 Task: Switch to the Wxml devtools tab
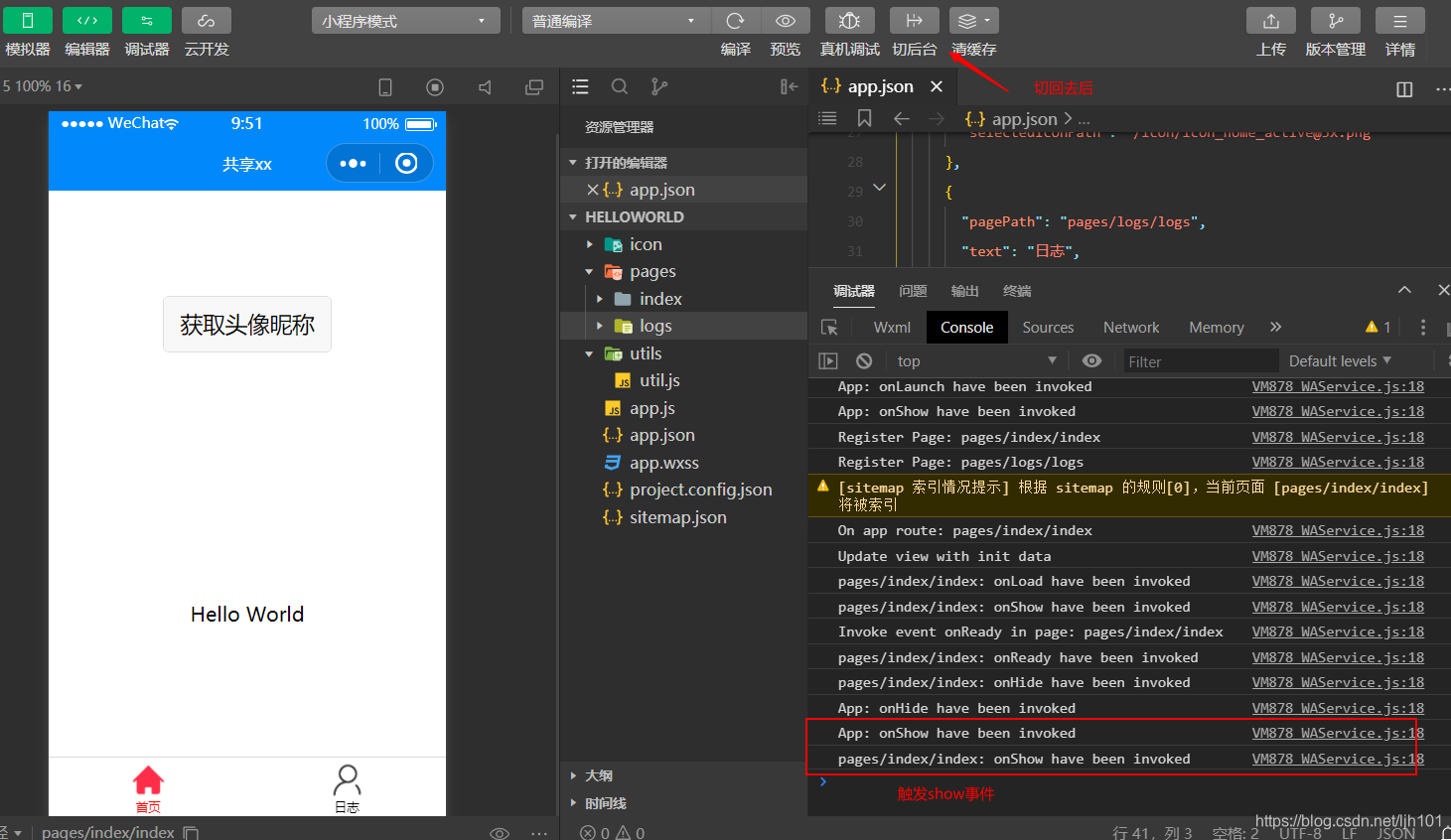pos(892,328)
